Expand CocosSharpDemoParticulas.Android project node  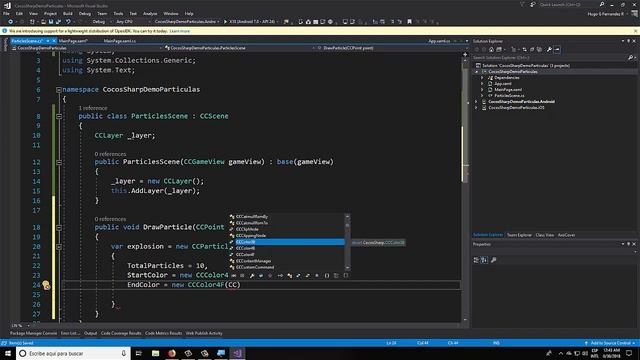click(x=476, y=102)
